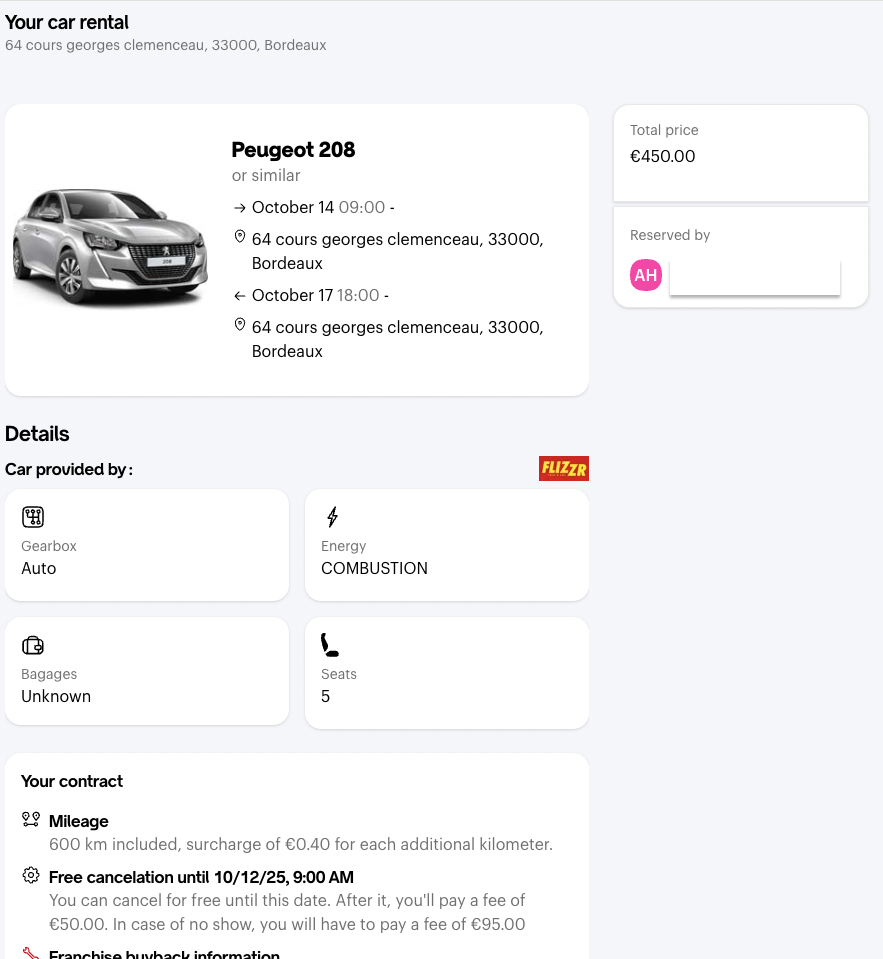Click the free cancelation gear icon
Image resolution: width=883 pixels, height=959 pixels.
(x=31, y=877)
